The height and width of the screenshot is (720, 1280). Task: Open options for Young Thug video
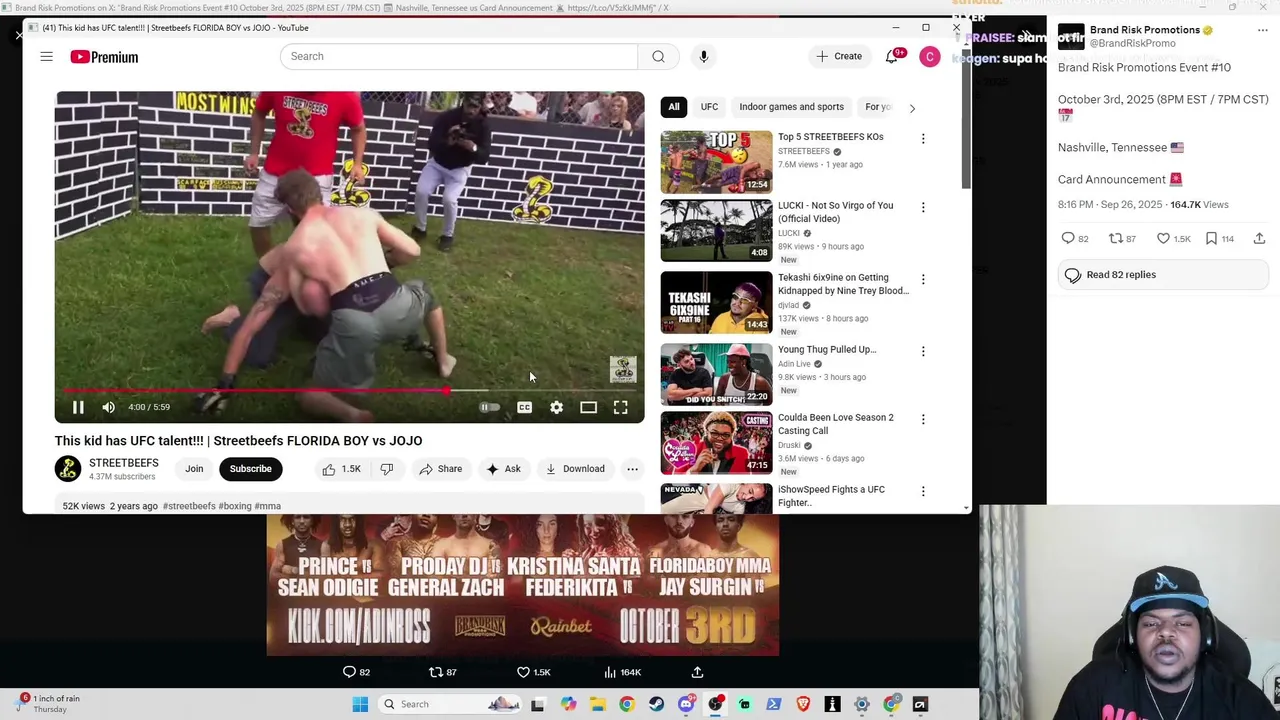pos(923,351)
